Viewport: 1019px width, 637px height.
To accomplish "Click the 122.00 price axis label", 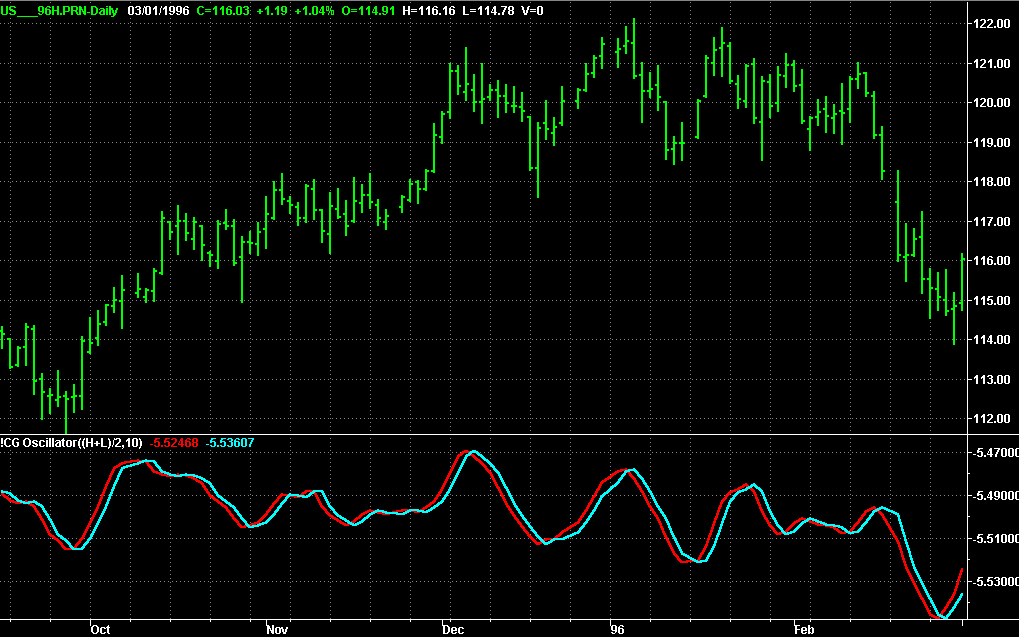I will [992, 24].
